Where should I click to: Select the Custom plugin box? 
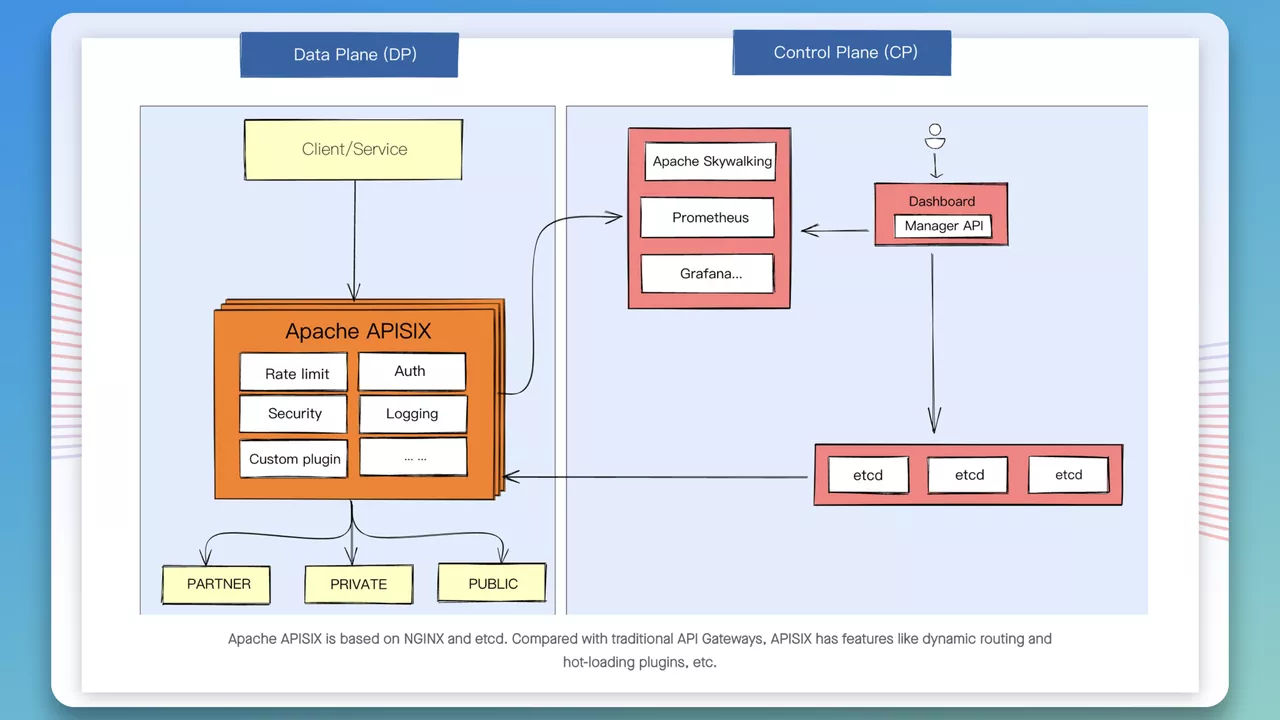tap(294, 459)
